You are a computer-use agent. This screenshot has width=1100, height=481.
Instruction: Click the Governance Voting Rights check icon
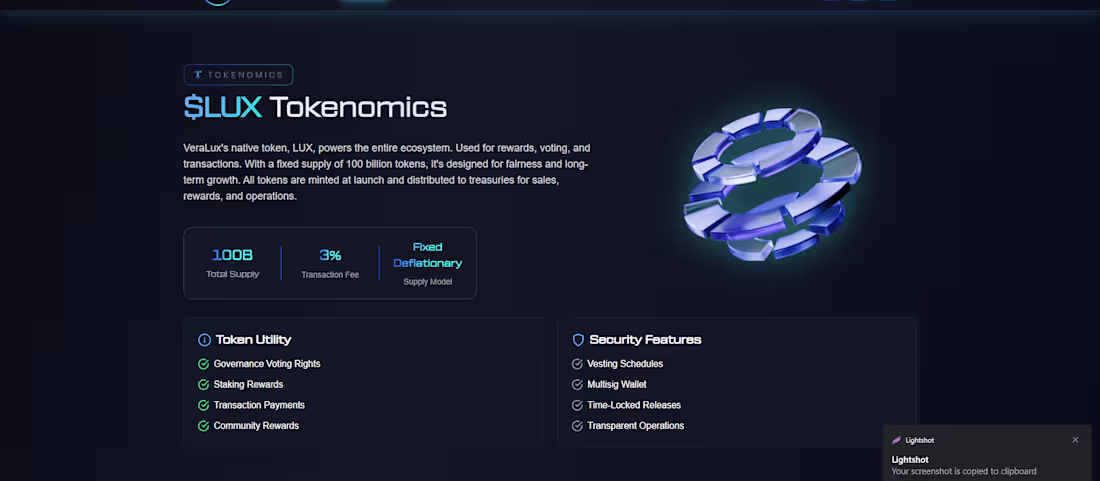click(x=204, y=364)
